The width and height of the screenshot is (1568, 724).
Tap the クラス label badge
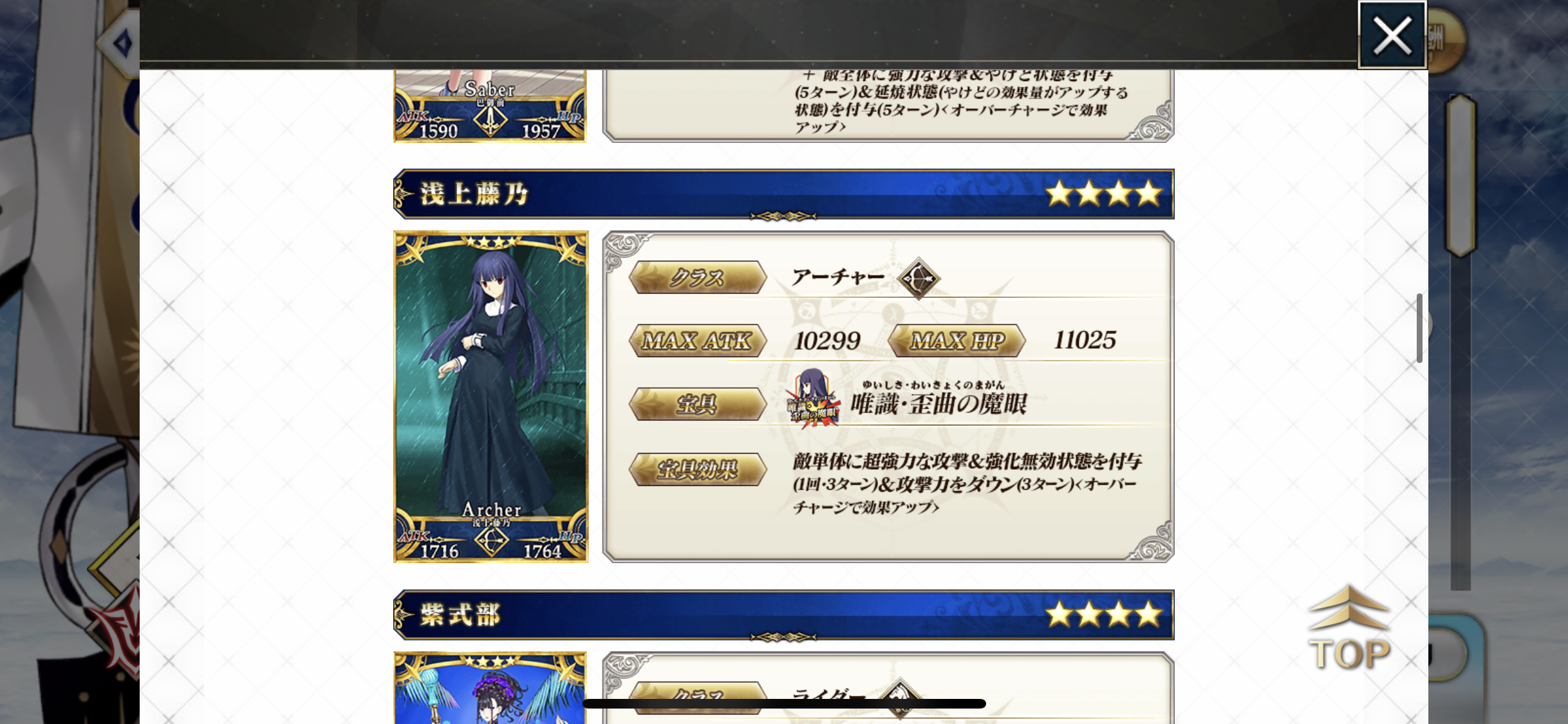pyautogui.click(x=698, y=277)
